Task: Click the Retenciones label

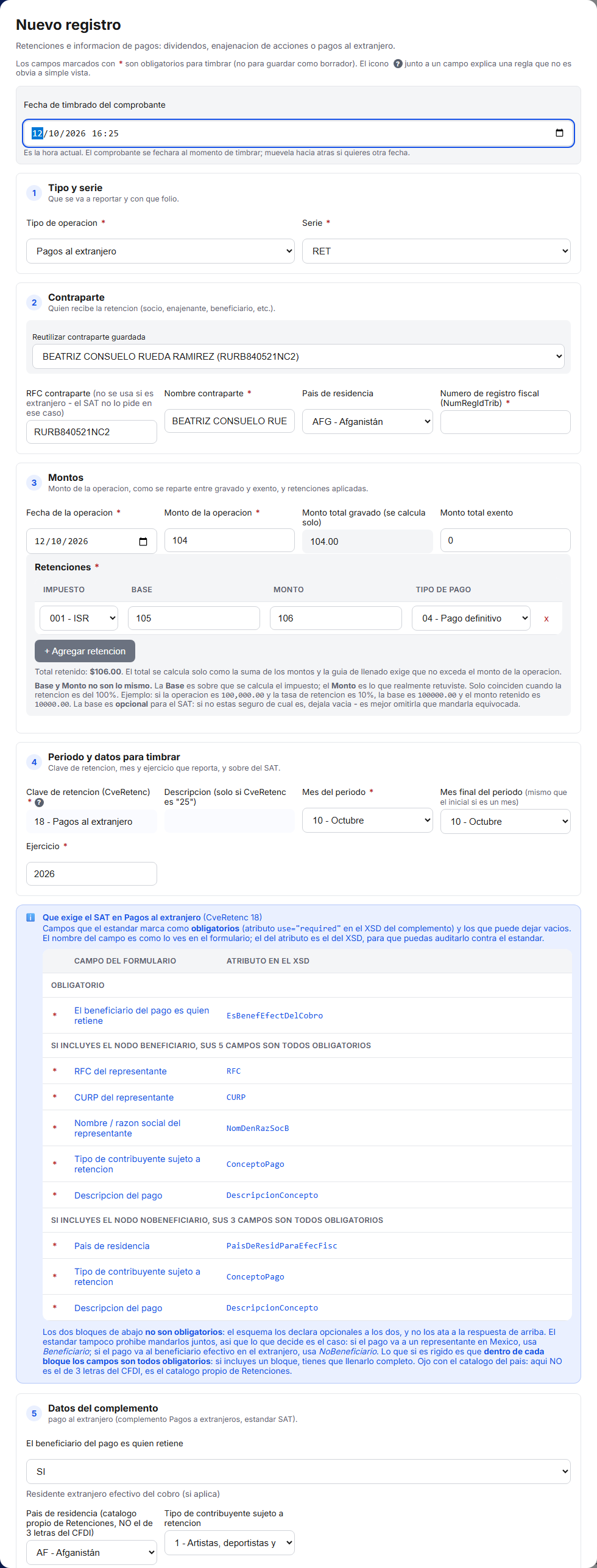Action: click(x=63, y=567)
